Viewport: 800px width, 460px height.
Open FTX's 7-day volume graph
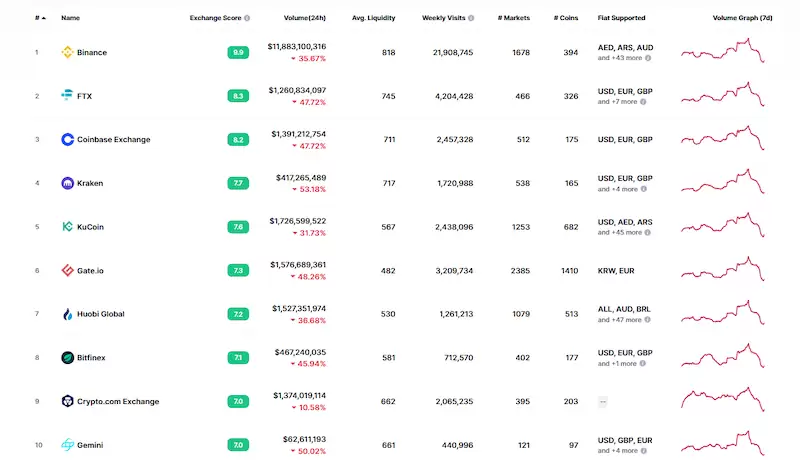pyautogui.click(x=723, y=95)
